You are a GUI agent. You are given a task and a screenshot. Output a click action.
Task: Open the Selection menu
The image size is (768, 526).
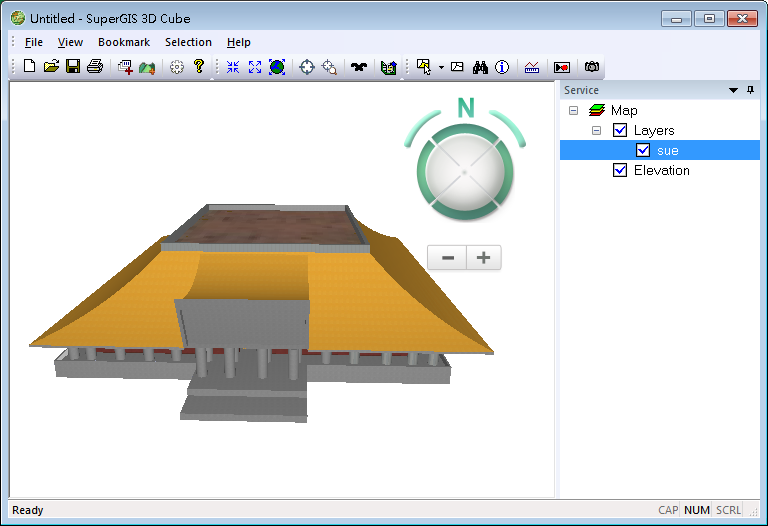pos(188,43)
